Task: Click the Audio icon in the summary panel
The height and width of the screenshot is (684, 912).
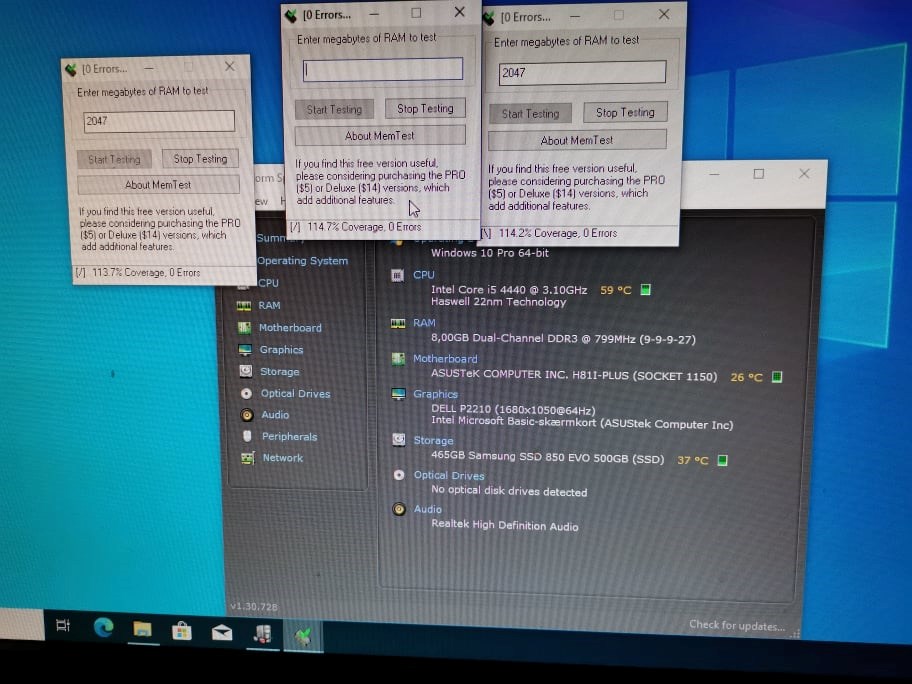Action: tap(398, 510)
